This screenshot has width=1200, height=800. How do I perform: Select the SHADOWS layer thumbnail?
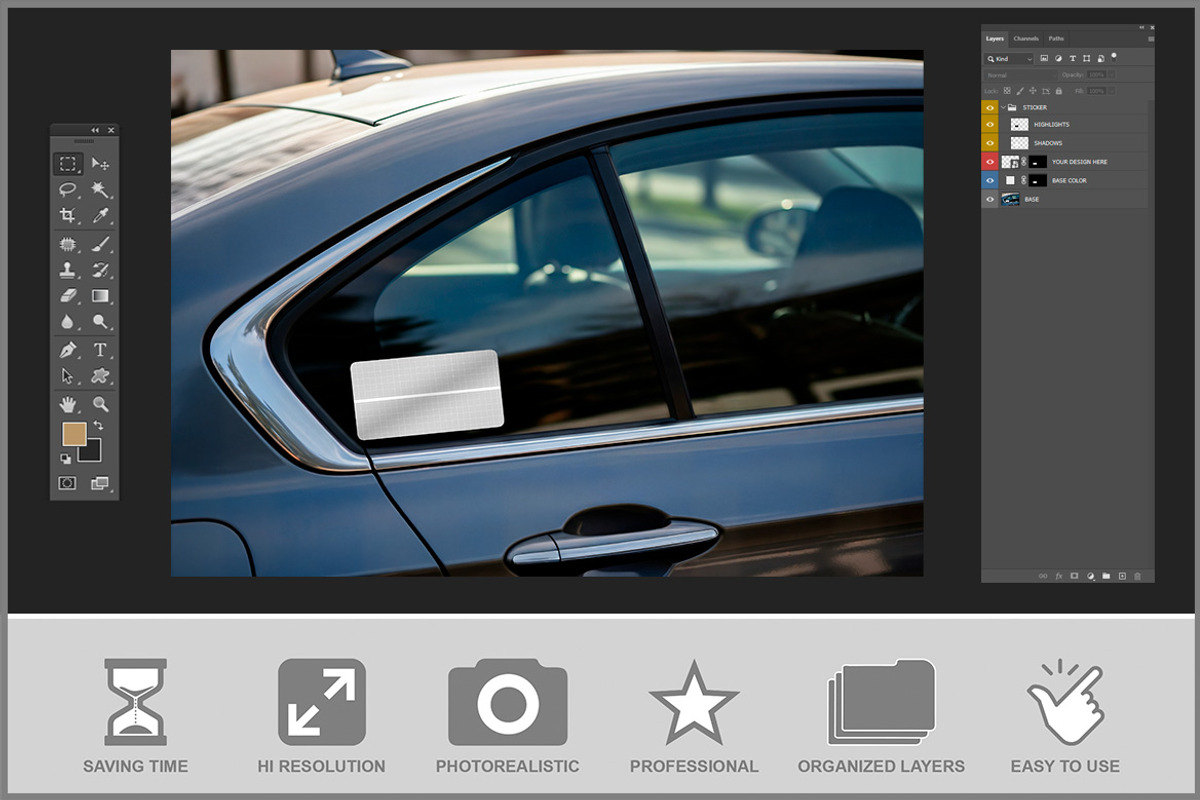click(1019, 143)
